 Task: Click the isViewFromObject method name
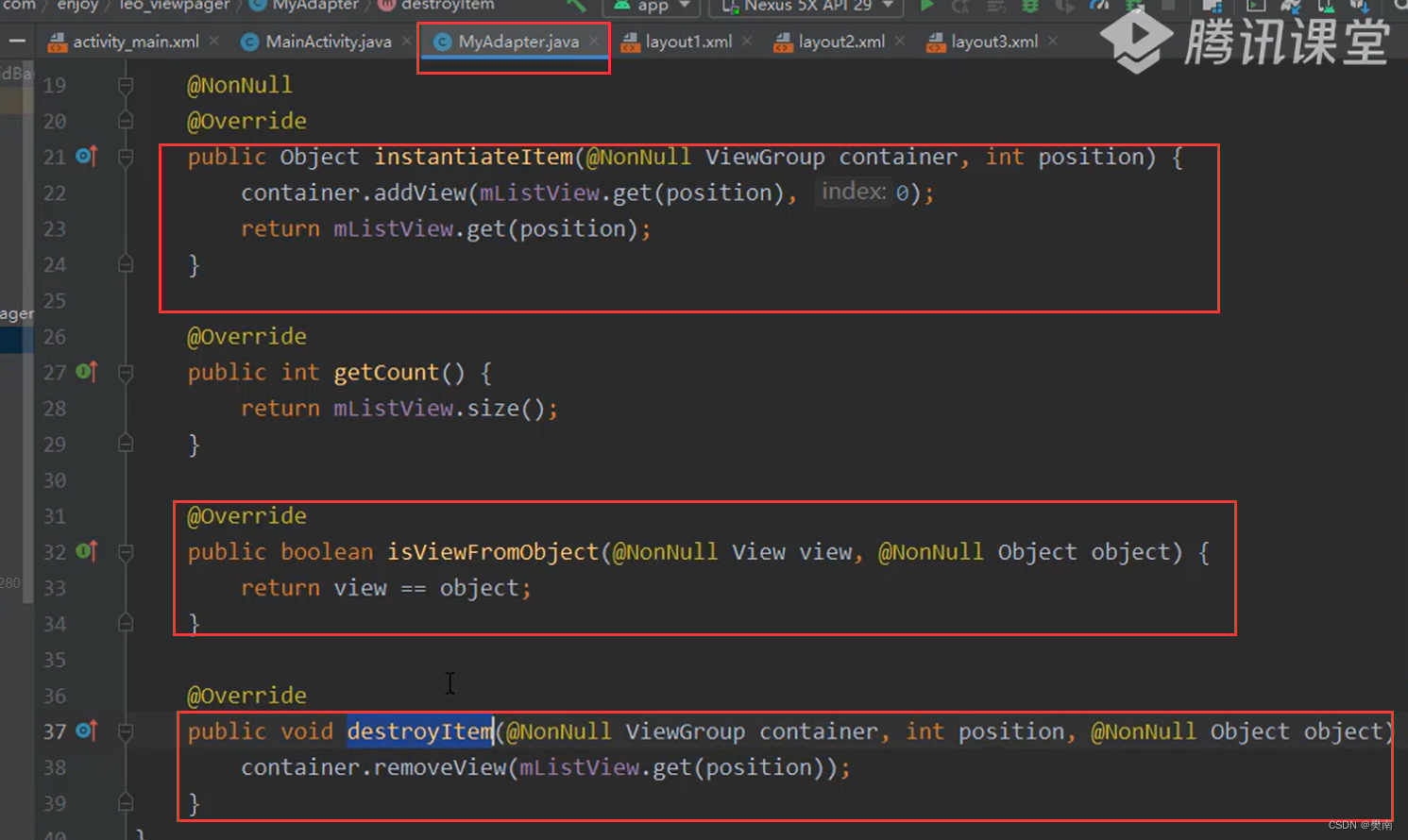(493, 552)
